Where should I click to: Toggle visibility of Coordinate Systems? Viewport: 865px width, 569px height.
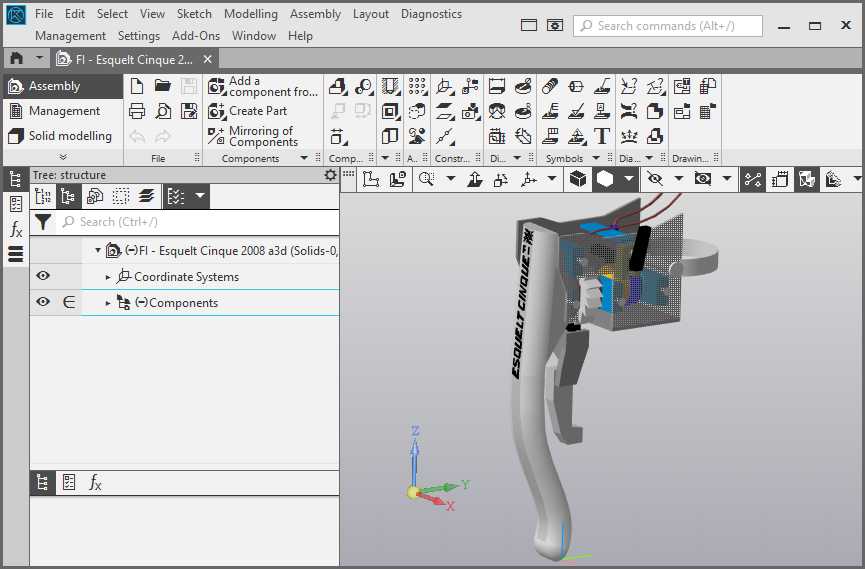pos(43,277)
